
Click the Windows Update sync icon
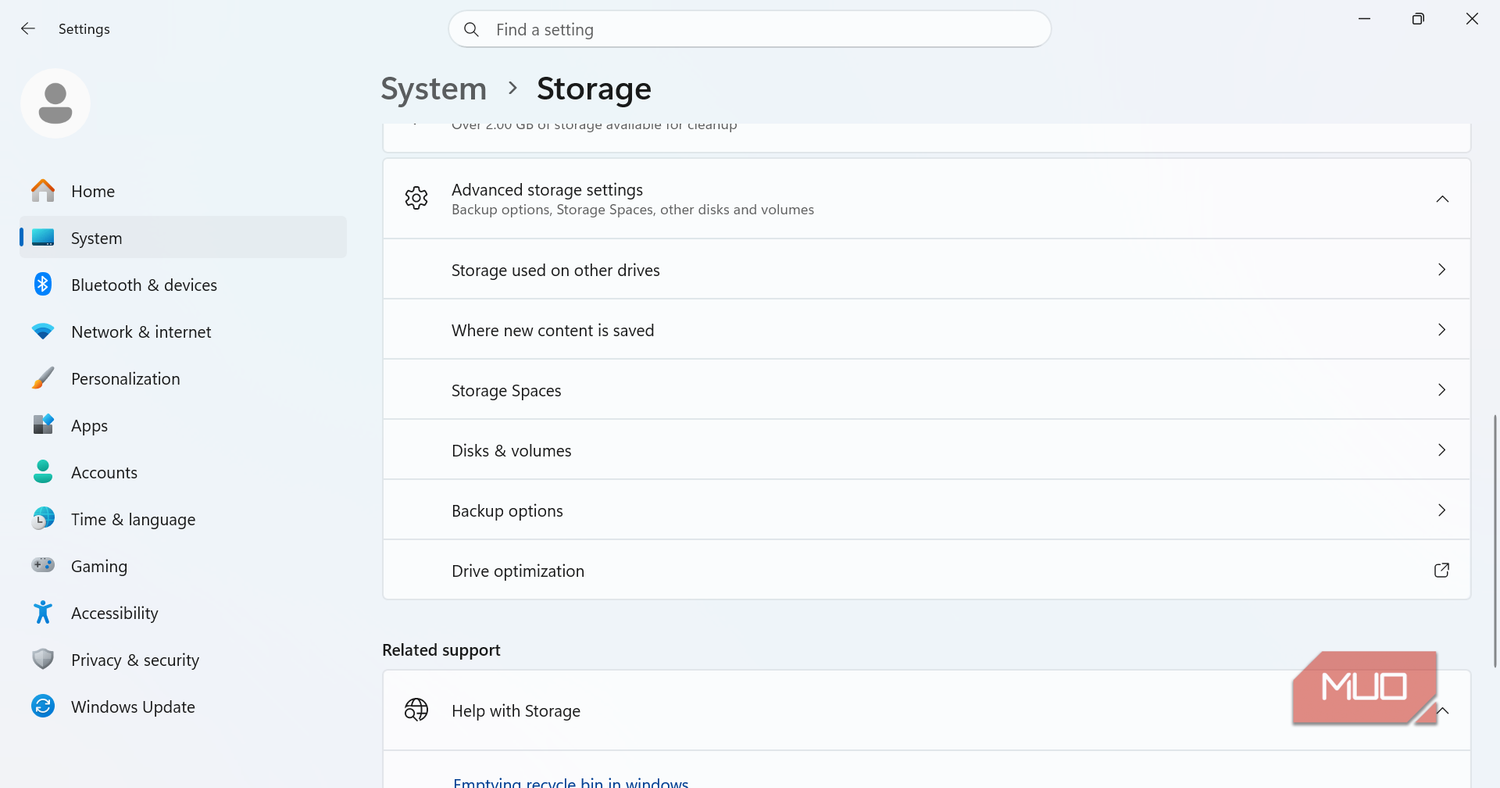(x=43, y=707)
